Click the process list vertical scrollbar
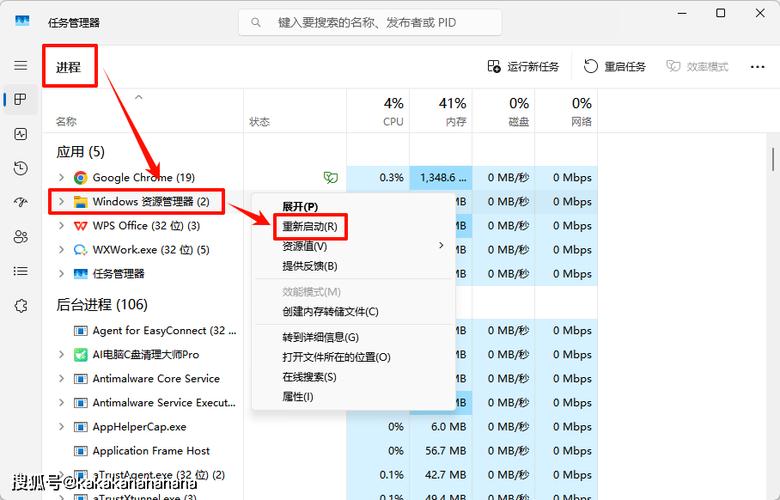Viewport: 780px width, 500px height. [x=773, y=159]
